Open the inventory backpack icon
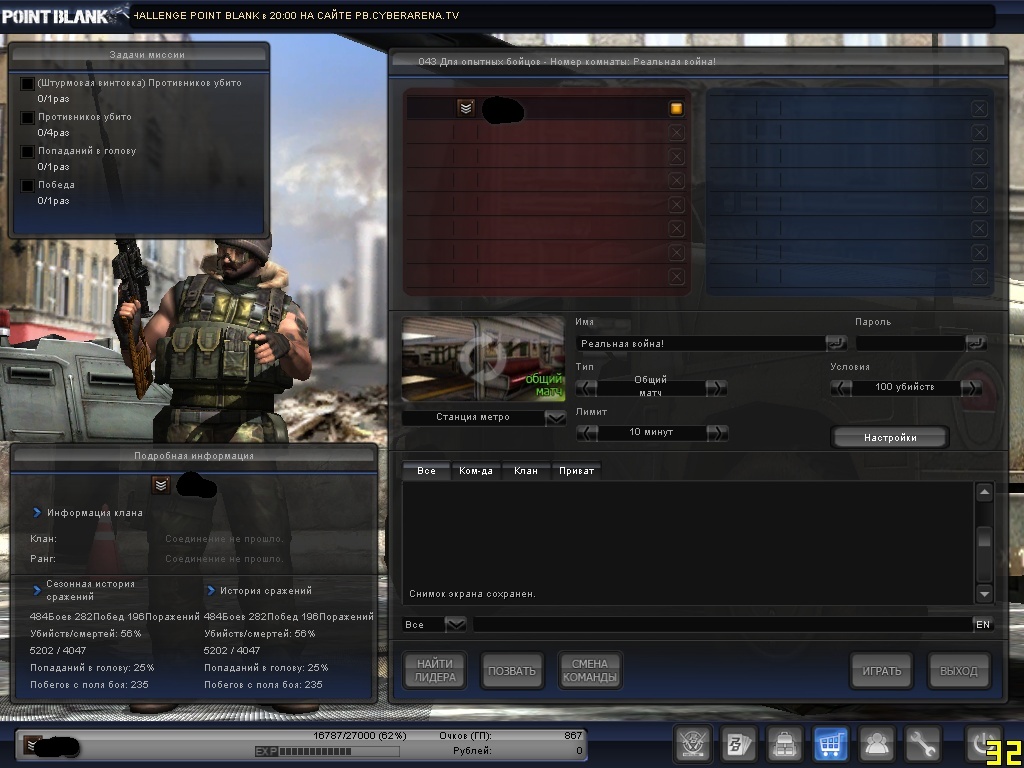1024x768 pixels. click(784, 744)
